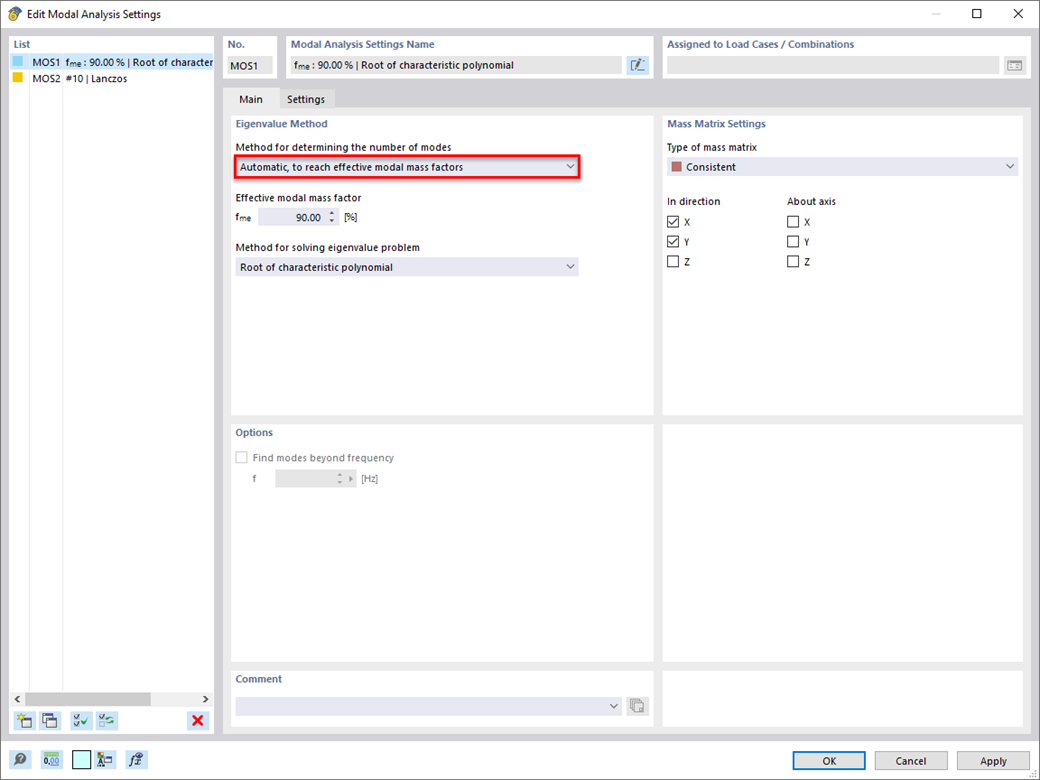Invert the list selection
The width and height of the screenshot is (1040, 780).
[106, 720]
